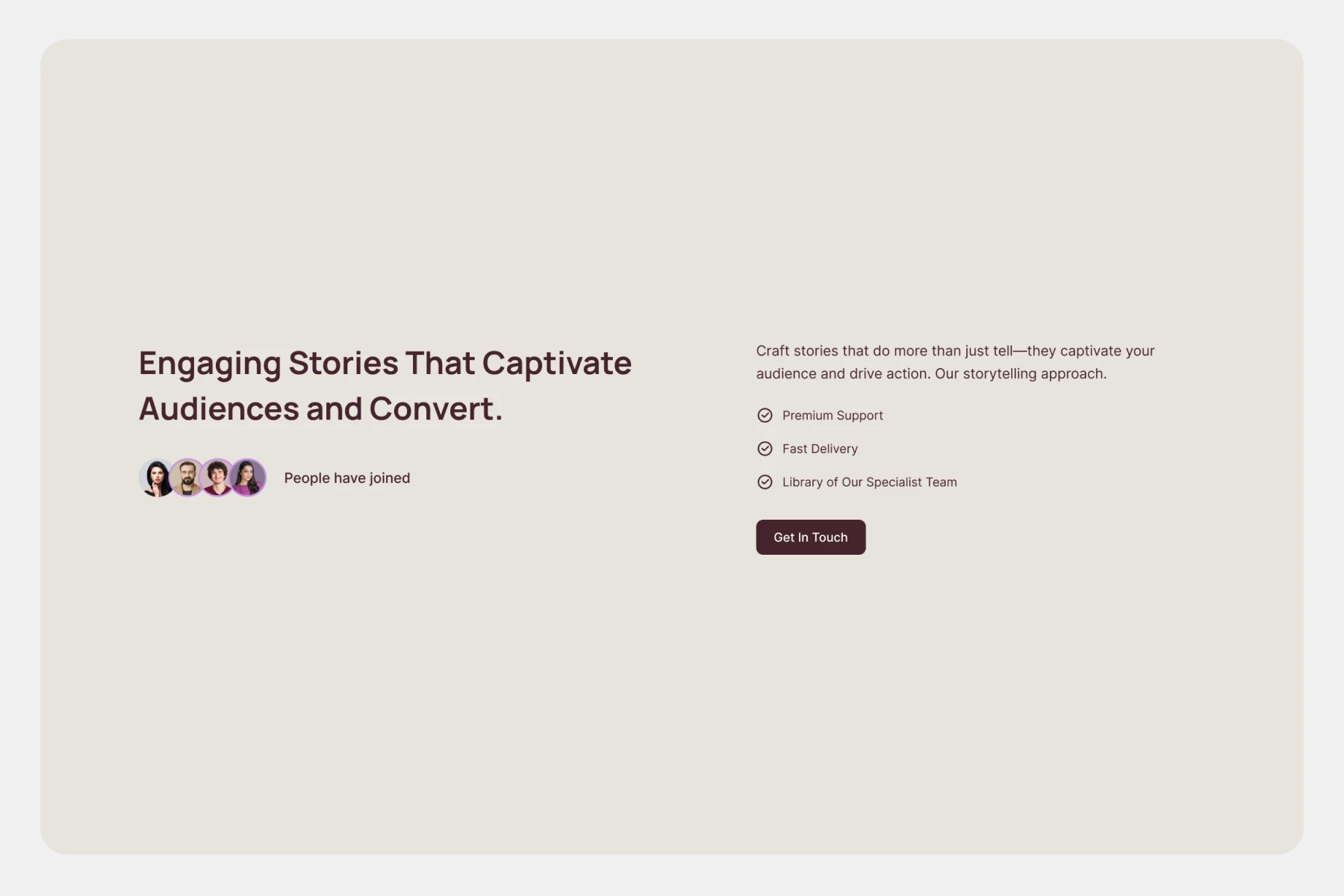This screenshot has height=896, width=1344.
Task: Click the word "Convert." ending the headline
Action: [x=435, y=409]
